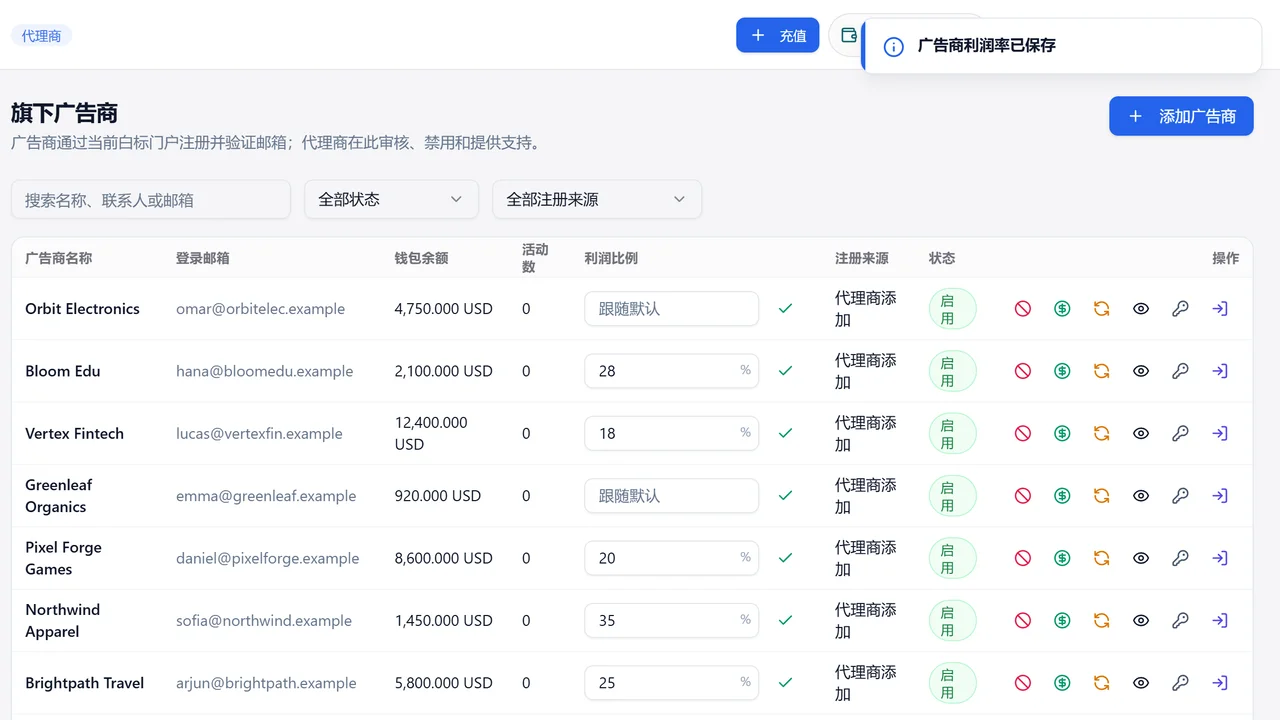Click the eye icon for Vertex Fintech
This screenshot has height=720, width=1280.
tap(1141, 433)
